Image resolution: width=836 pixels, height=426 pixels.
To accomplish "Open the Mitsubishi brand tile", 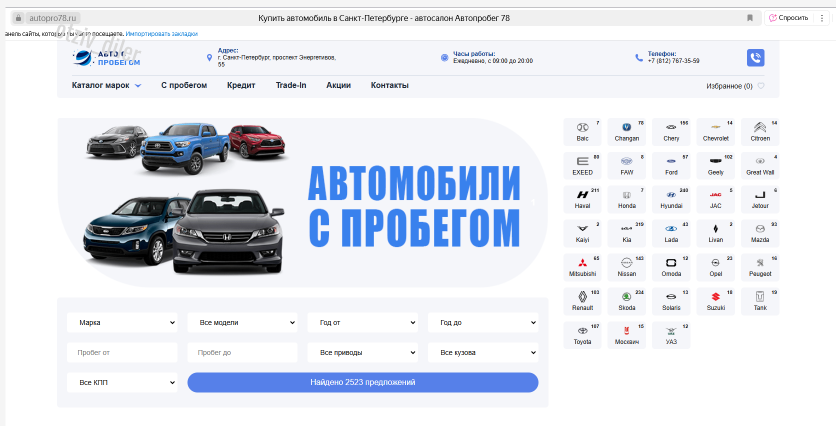I will click(582, 267).
